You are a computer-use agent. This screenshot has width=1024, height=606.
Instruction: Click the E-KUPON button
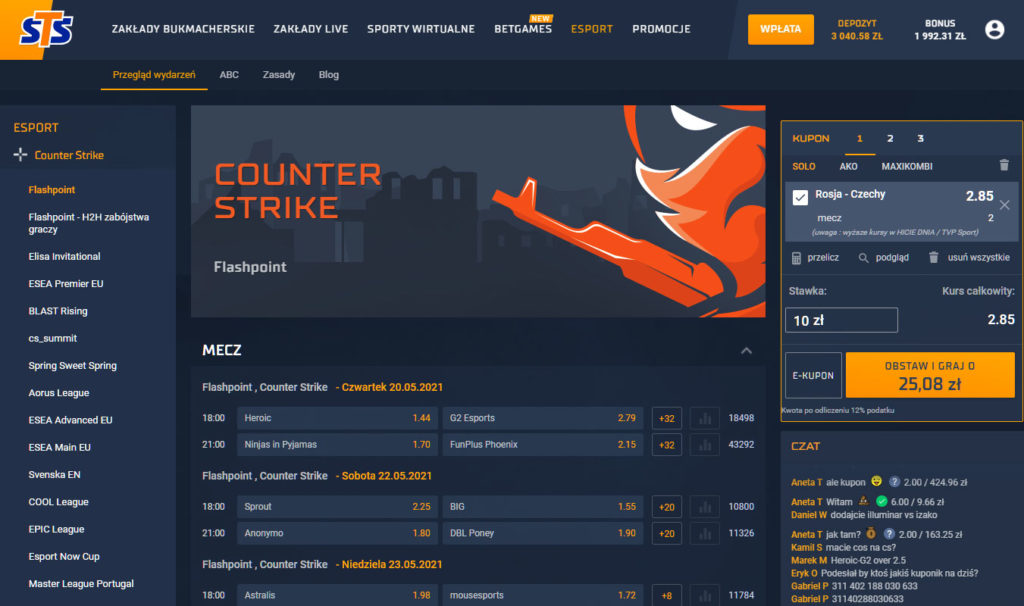pyautogui.click(x=813, y=375)
